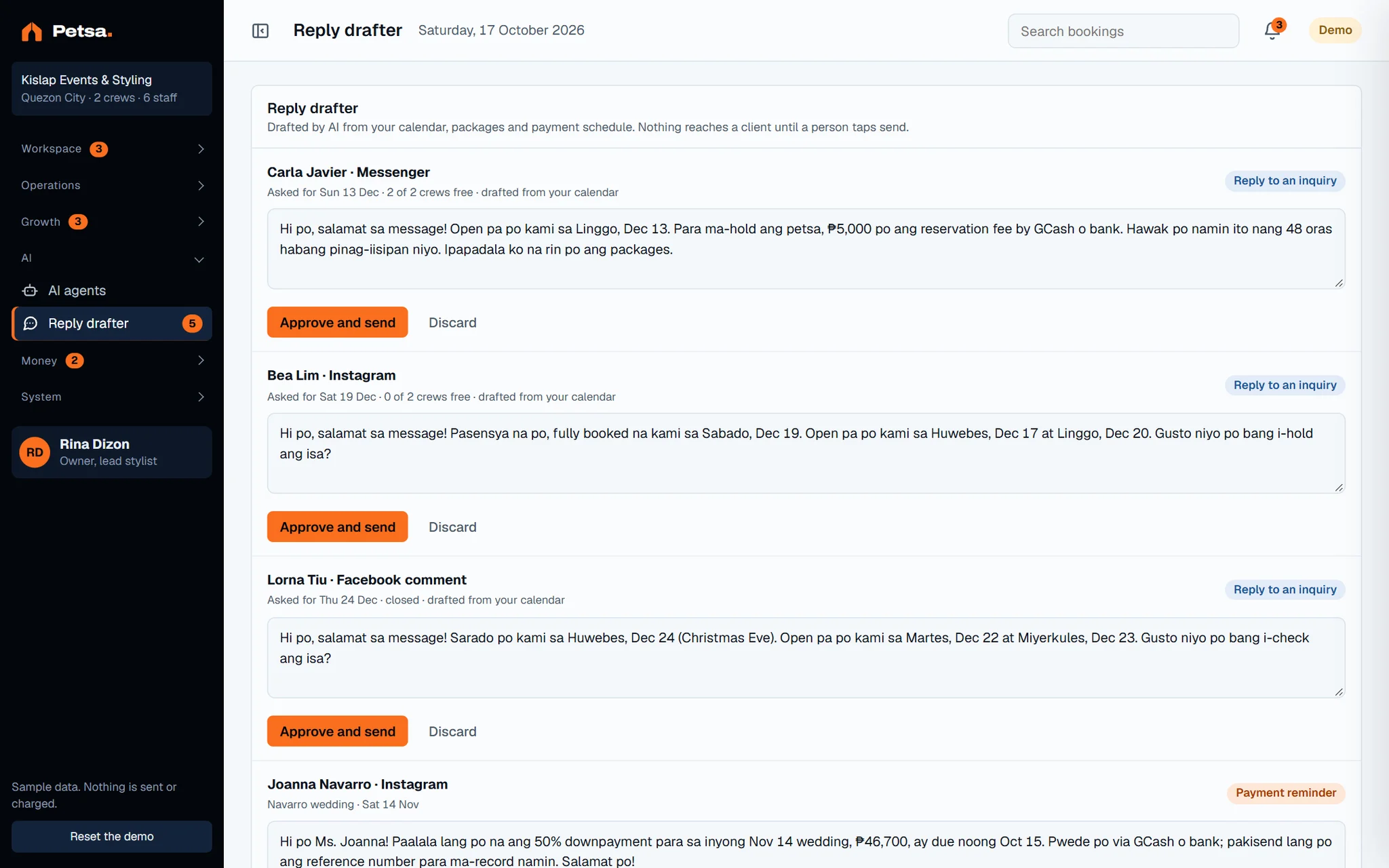
Task: Approve and send Carla Javier's reply
Action: click(337, 322)
